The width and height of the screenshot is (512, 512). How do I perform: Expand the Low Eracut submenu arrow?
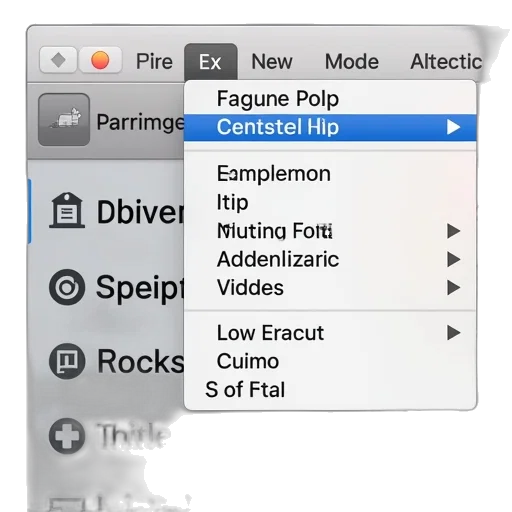pyautogui.click(x=453, y=333)
